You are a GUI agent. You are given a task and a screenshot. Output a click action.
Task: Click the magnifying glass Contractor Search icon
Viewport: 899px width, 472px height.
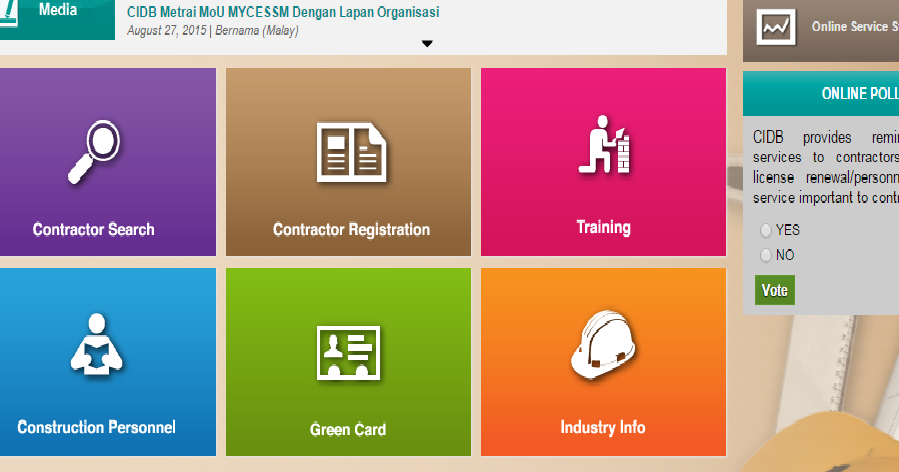94,151
